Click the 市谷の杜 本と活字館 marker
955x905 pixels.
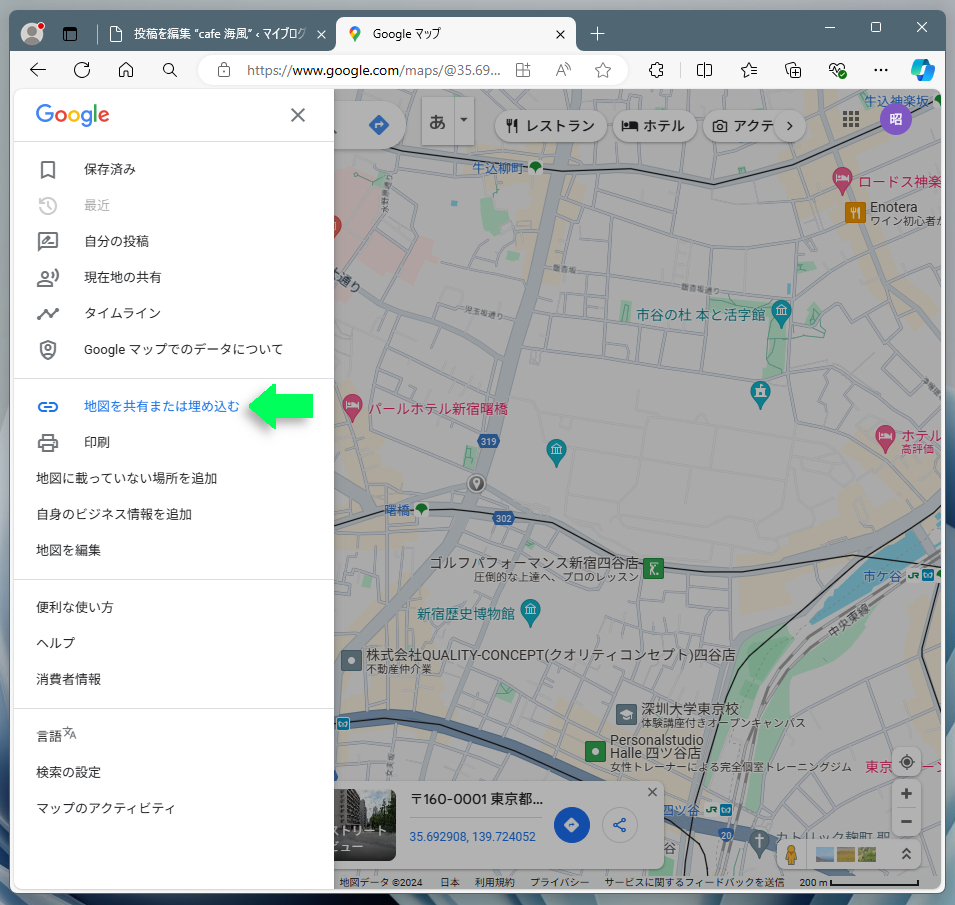coord(781,312)
